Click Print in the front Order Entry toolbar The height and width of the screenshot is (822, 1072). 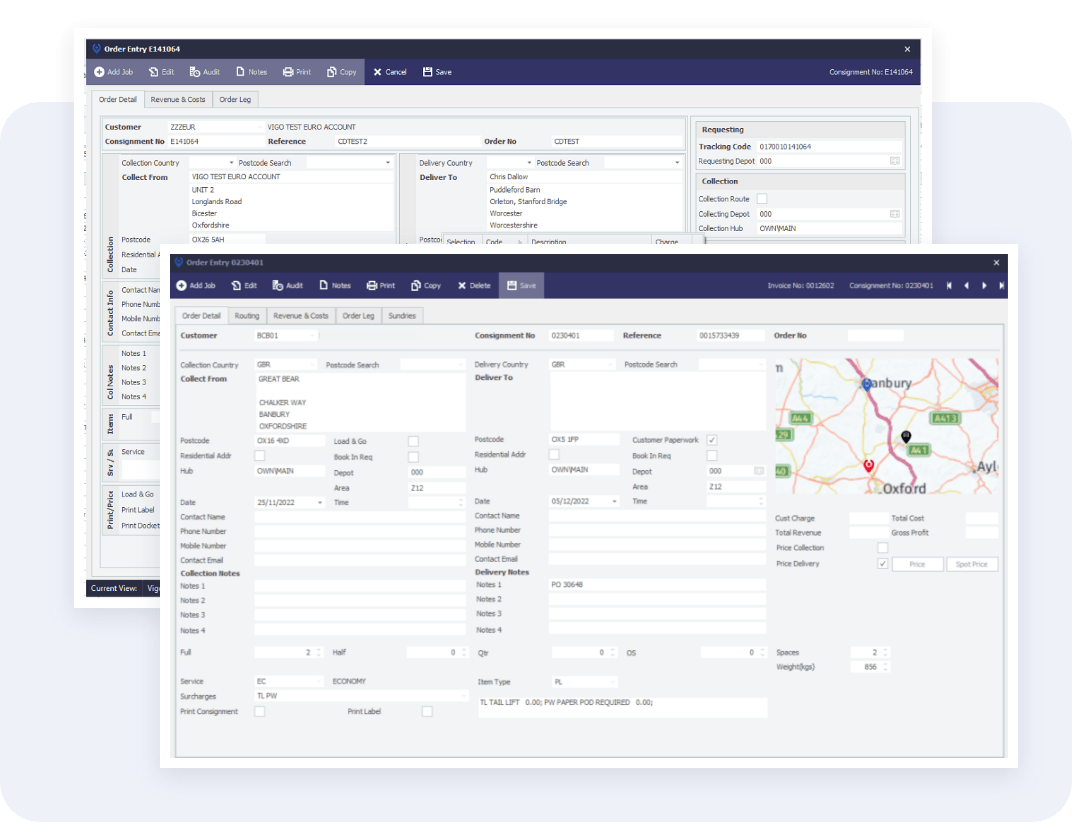click(x=372, y=285)
